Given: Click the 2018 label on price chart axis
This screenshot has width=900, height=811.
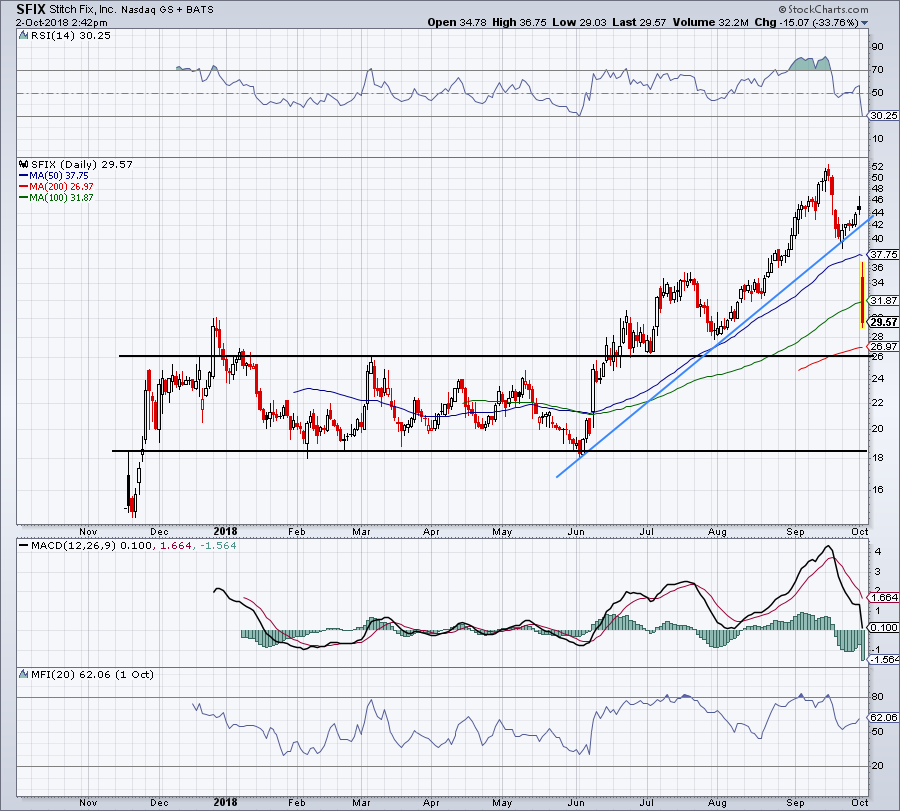Looking at the screenshot, I should tap(225, 531).
